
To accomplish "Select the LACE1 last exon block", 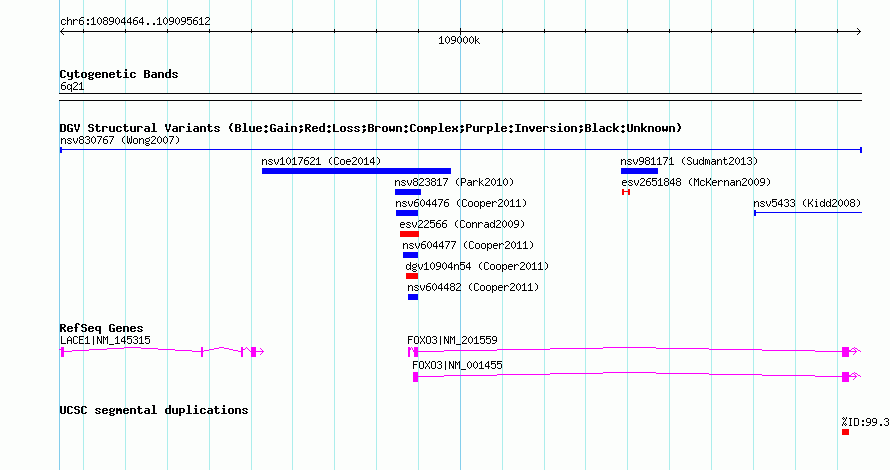I will pyautogui.click(x=254, y=352).
